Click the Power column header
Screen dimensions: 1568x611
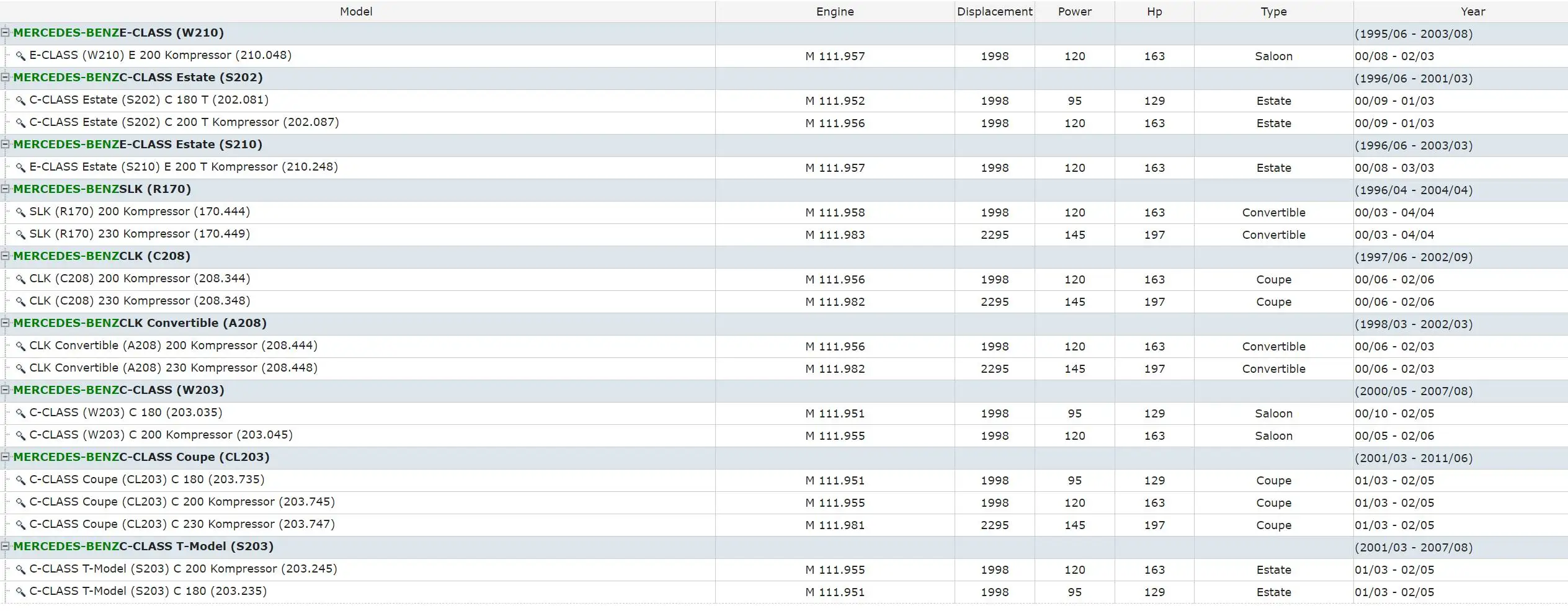pos(1075,12)
